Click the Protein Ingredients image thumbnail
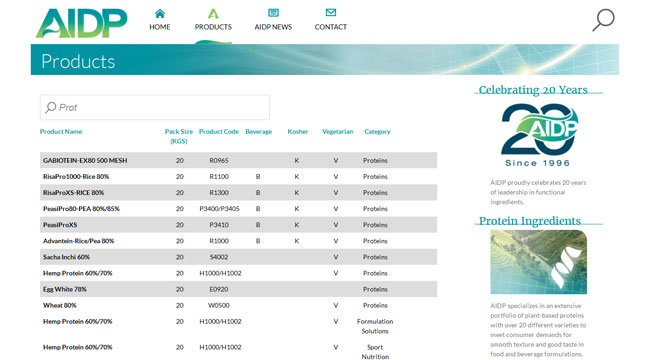Screen dimensions: 650x360 (538, 262)
